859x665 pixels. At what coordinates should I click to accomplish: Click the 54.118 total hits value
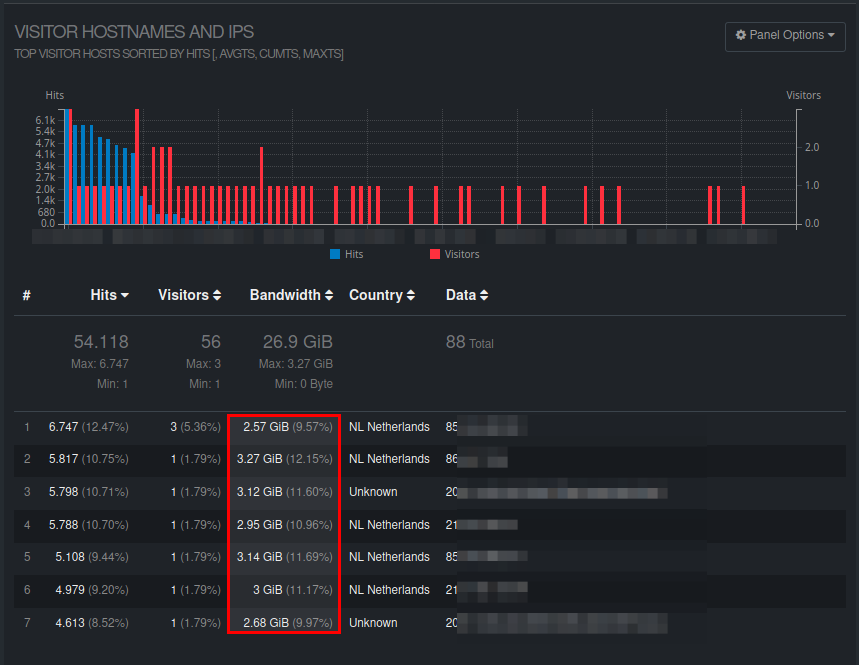(100, 342)
